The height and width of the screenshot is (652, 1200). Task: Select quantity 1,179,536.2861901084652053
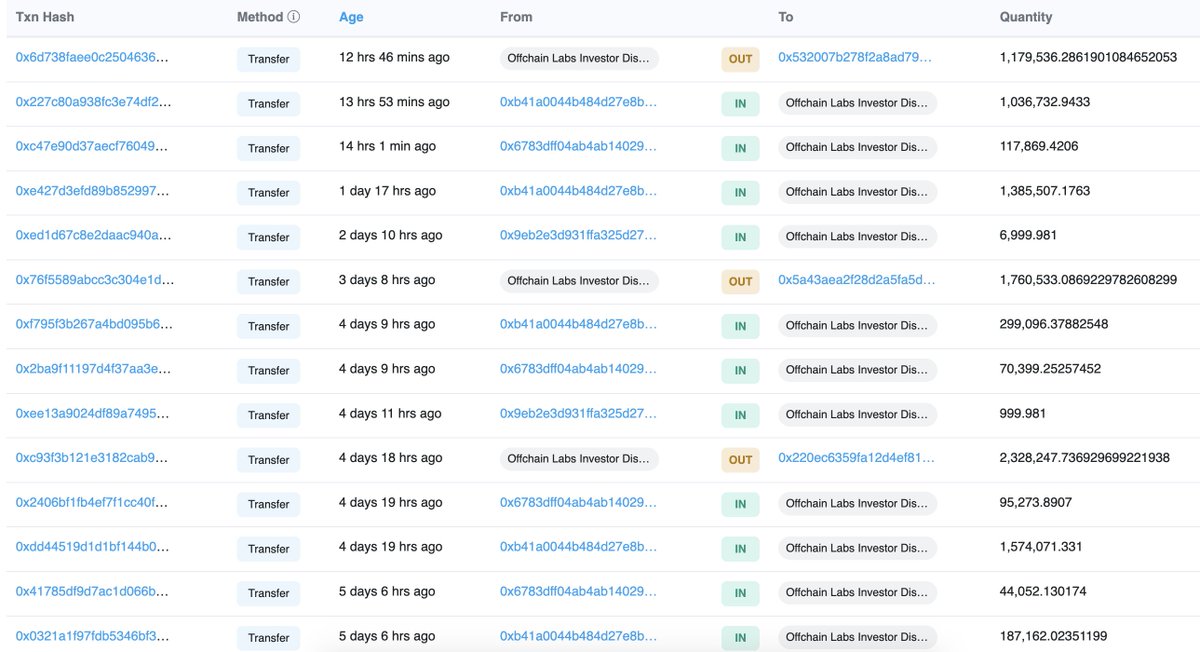pyautogui.click(x=1088, y=58)
